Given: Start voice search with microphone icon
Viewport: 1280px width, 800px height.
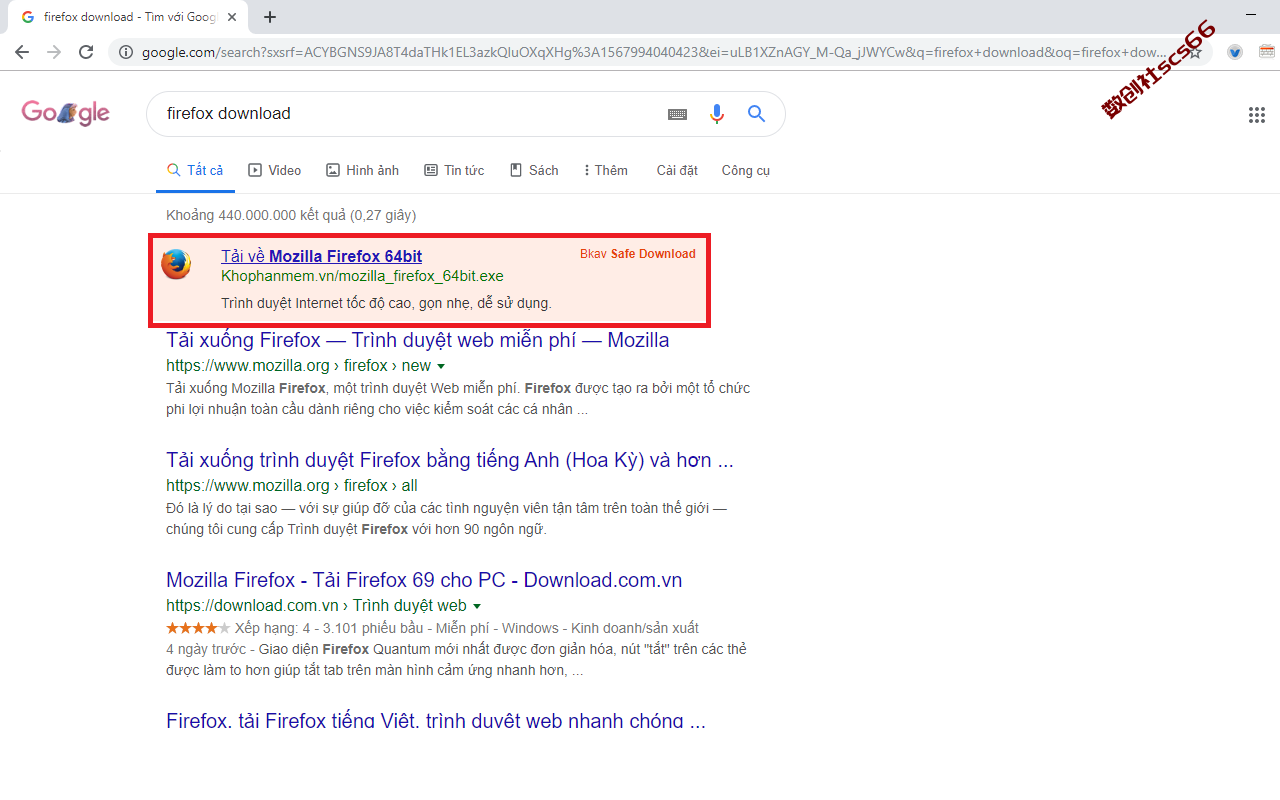Looking at the screenshot, I should [x=716, y=114].
